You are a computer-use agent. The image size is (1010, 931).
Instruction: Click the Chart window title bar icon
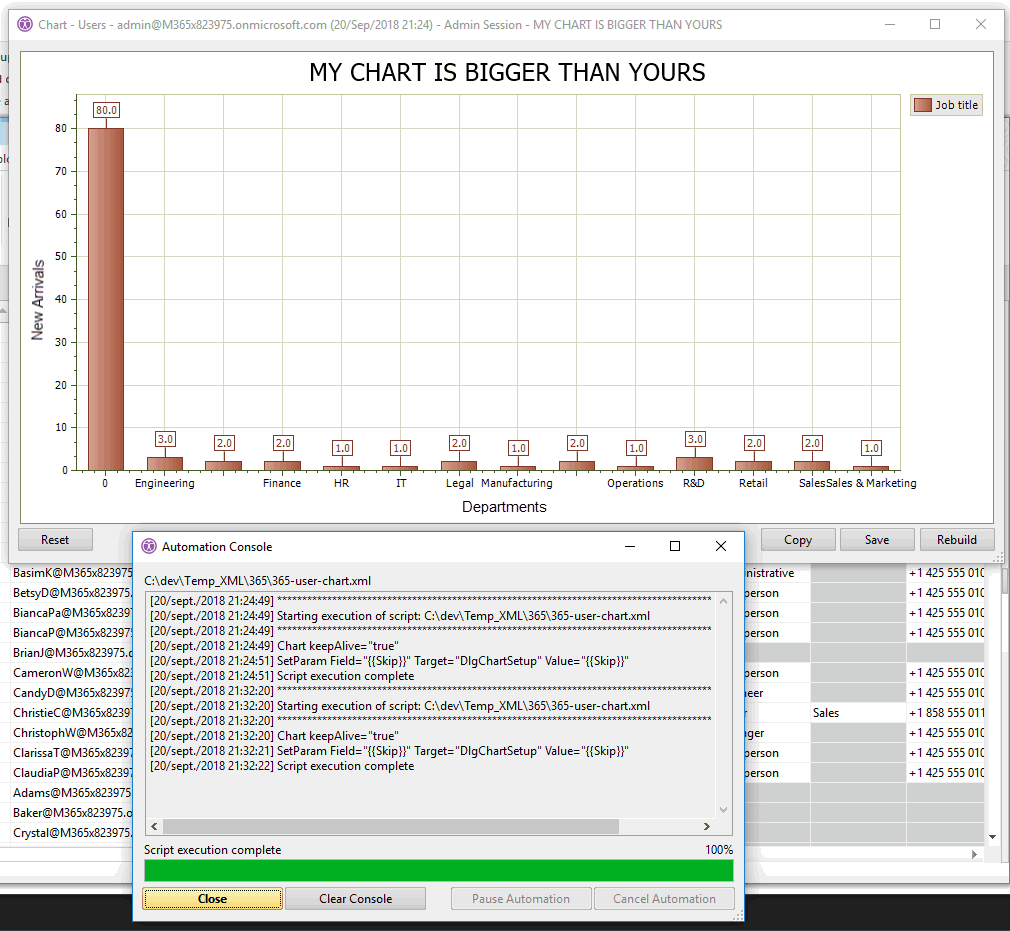pos(25,24)
